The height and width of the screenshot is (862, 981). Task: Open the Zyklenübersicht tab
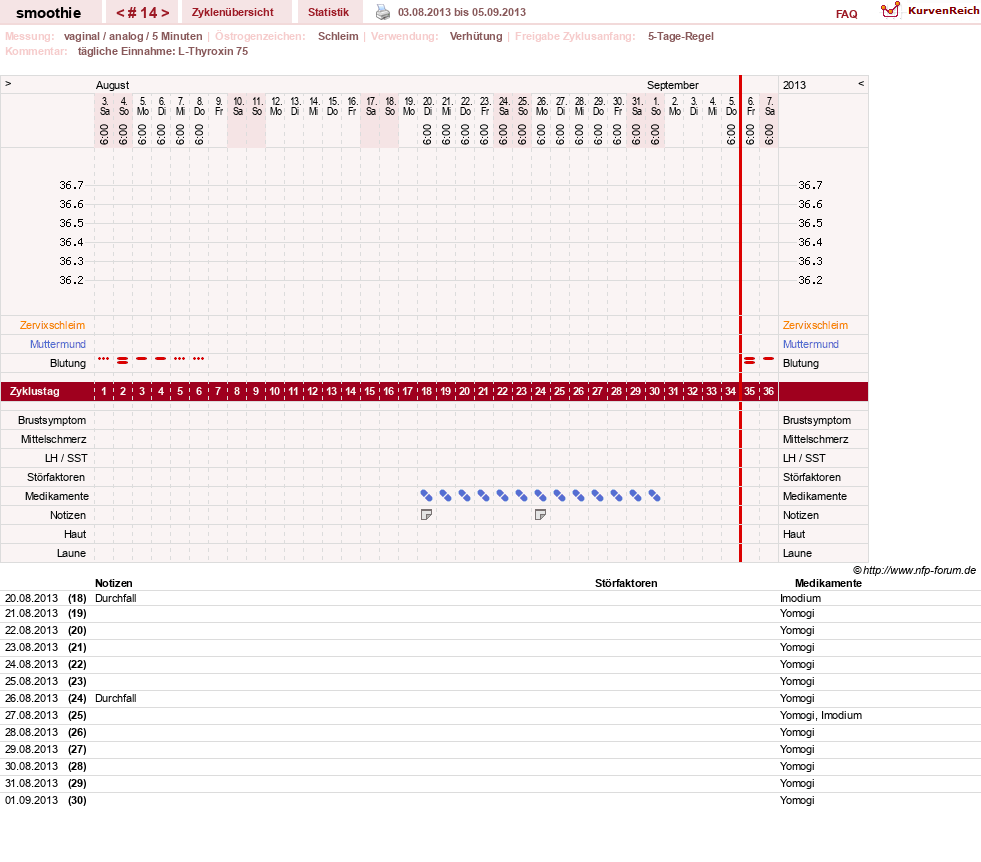pyautogui.click(x=233, y=12)
